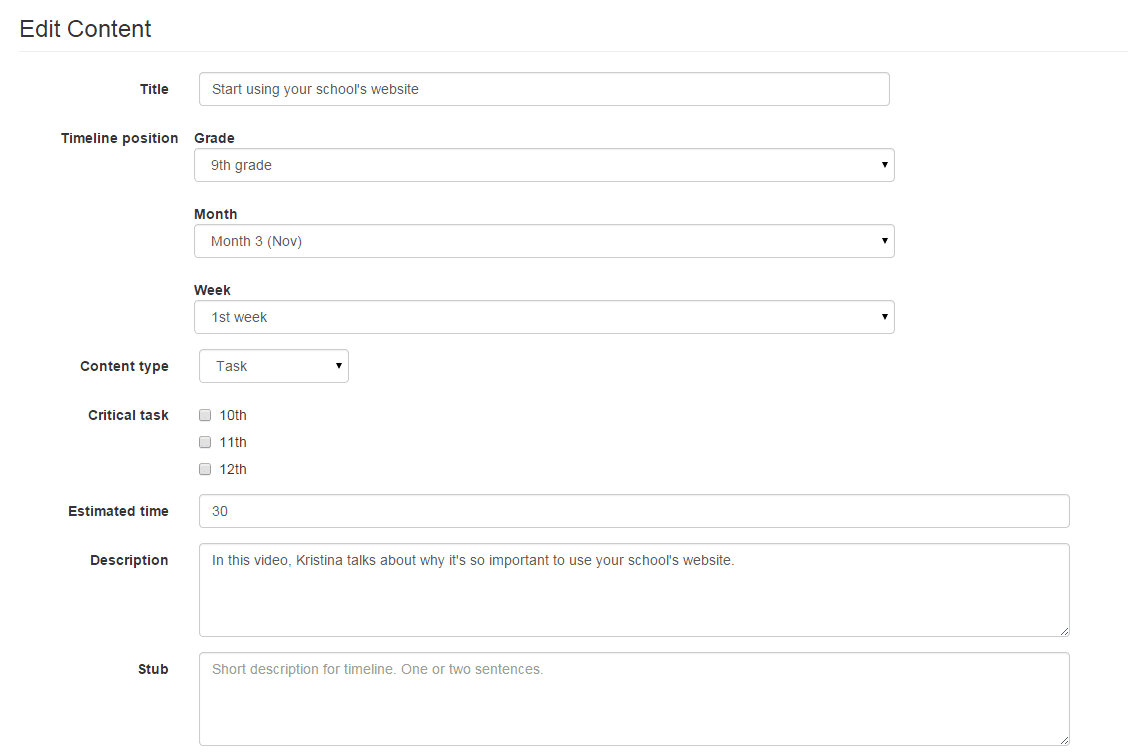
Task: Open the Grade dropdown showing 9th grade
Action: pyautogui.click(x=544, y=165)
